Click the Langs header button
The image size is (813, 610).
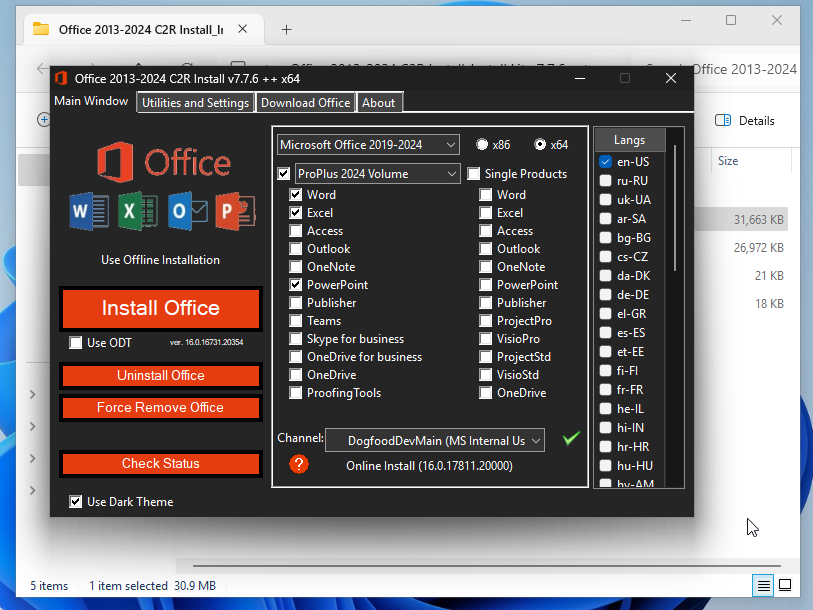coord(629,140)
